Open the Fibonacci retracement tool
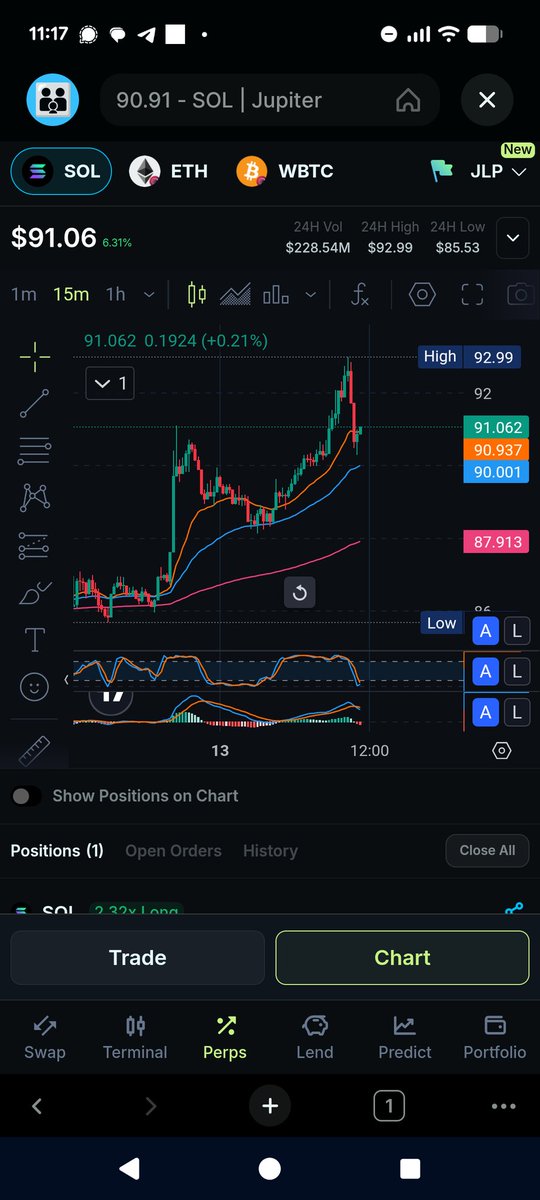Screen dimensions: 540x1200 (35, 450)
